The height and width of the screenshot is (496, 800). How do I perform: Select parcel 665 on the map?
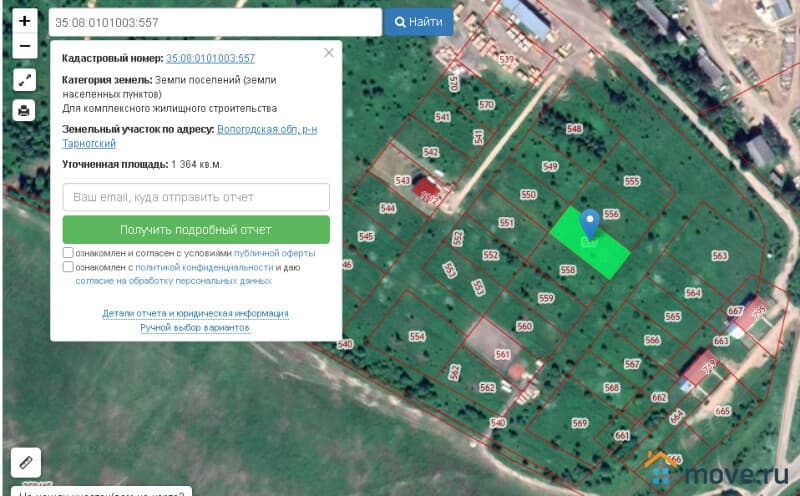coord(722,411)
